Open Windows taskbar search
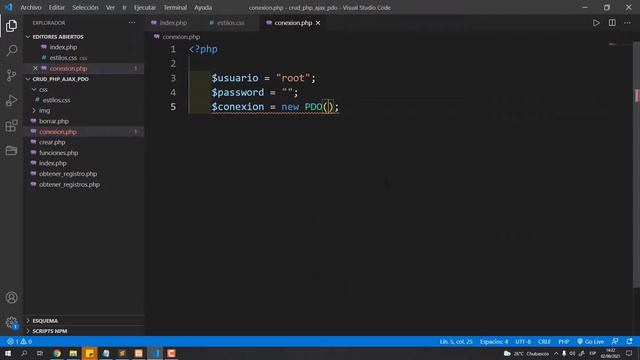 pyautogui.click(x=24, y=353)
